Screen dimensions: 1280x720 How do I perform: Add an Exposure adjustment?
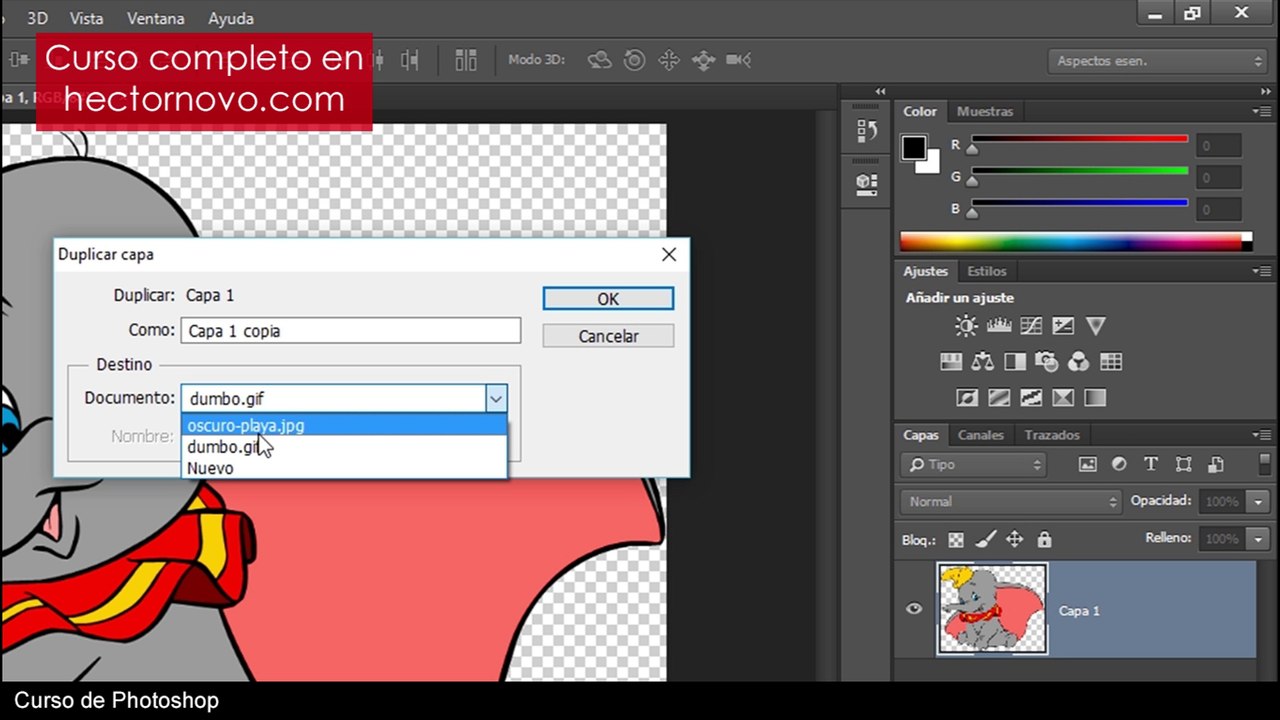pyautogui.click(x=1063, y=326)
